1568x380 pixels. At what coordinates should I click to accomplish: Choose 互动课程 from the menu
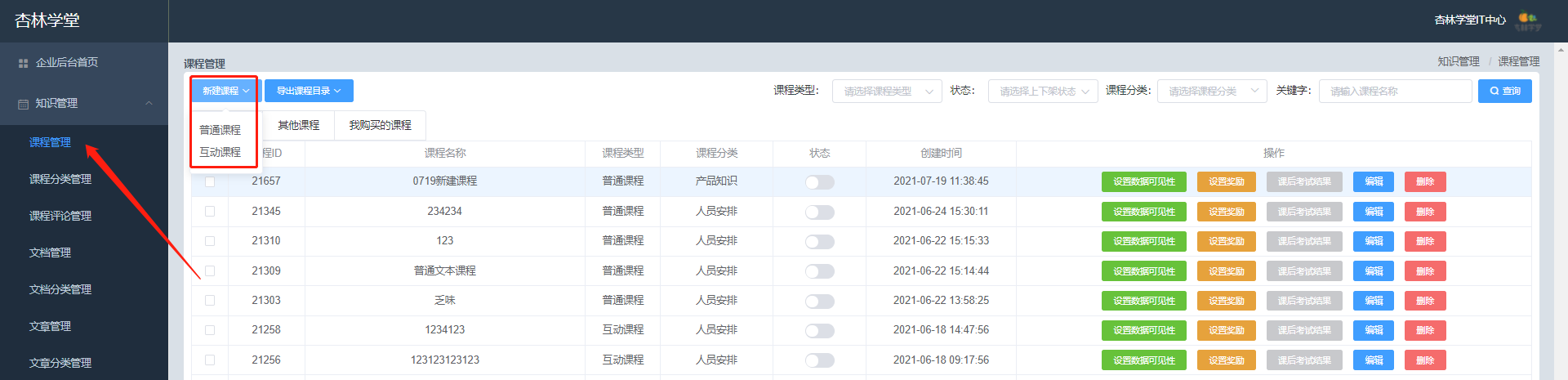pyautogui.click(x=220, y=152)
